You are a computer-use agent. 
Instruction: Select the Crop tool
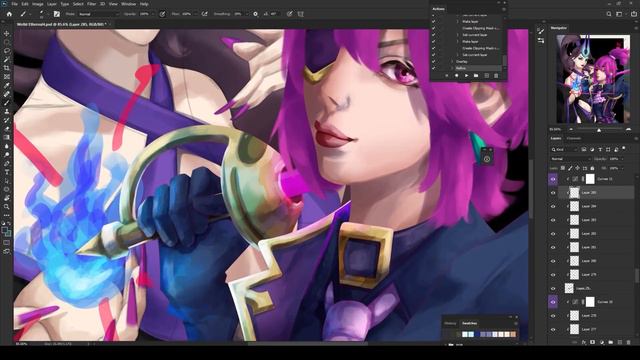[7, 68]
